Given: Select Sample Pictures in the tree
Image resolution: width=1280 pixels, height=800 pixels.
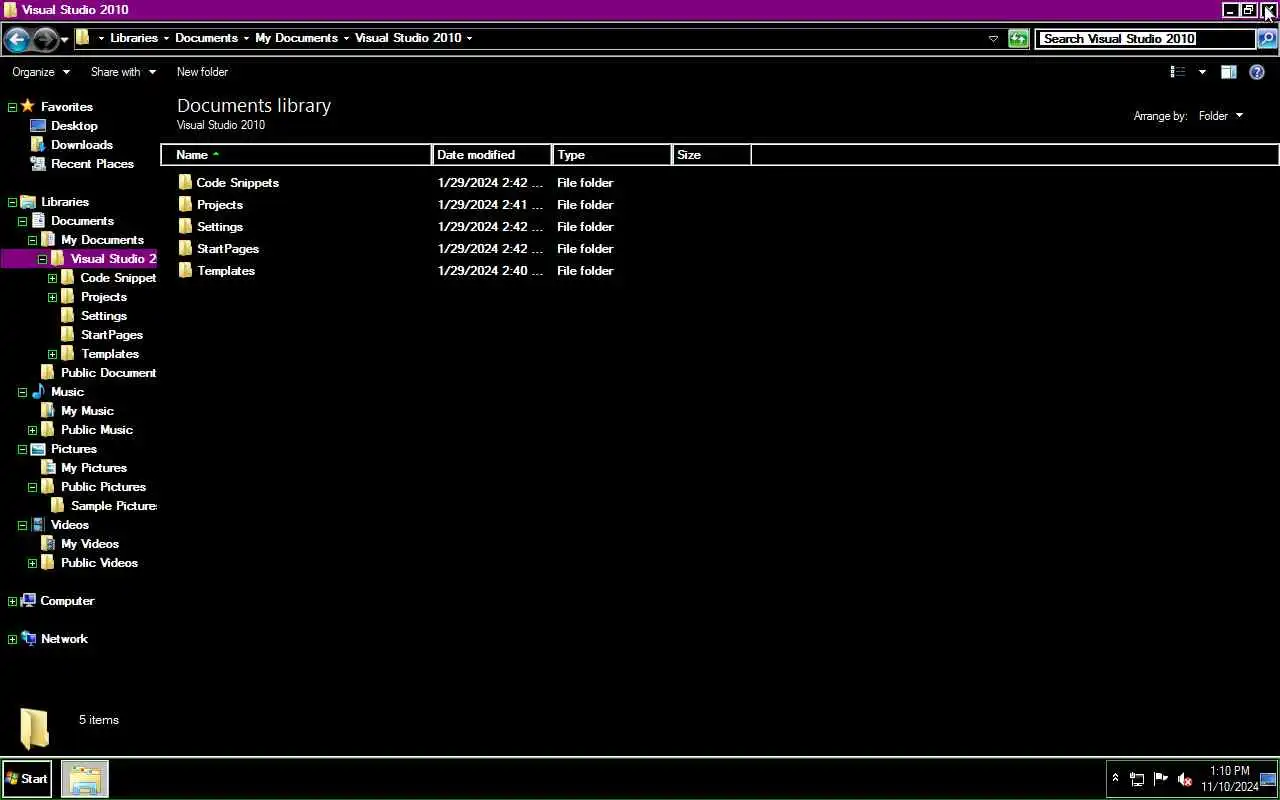Looking at the screenshot, I should (114, 506).
